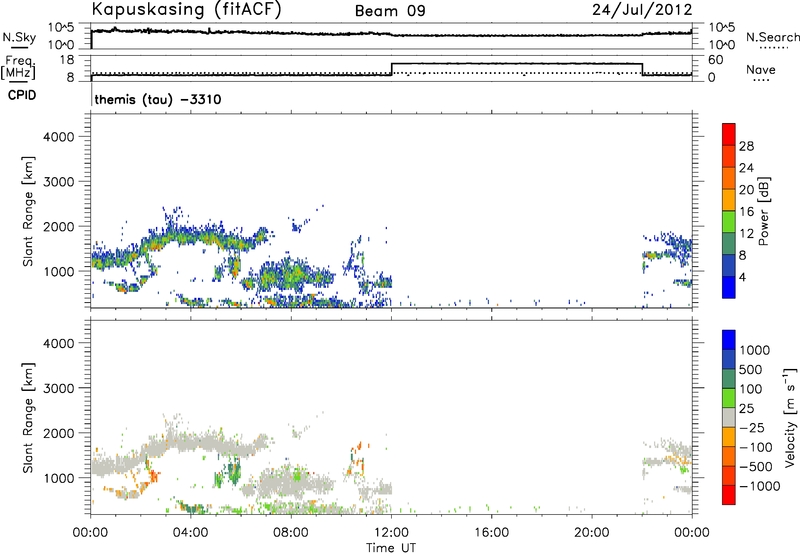Viewport: 800px width, 554px height.
Task: Click the 'Time UT' axis label
Action: click(x=391, y=548)
